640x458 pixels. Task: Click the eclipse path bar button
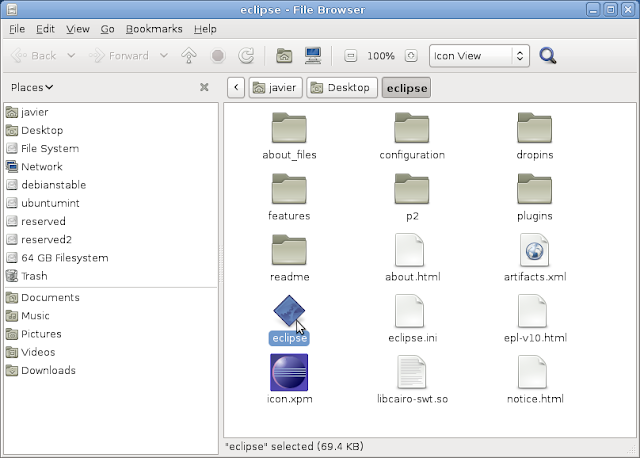click(x=407, y=88)
